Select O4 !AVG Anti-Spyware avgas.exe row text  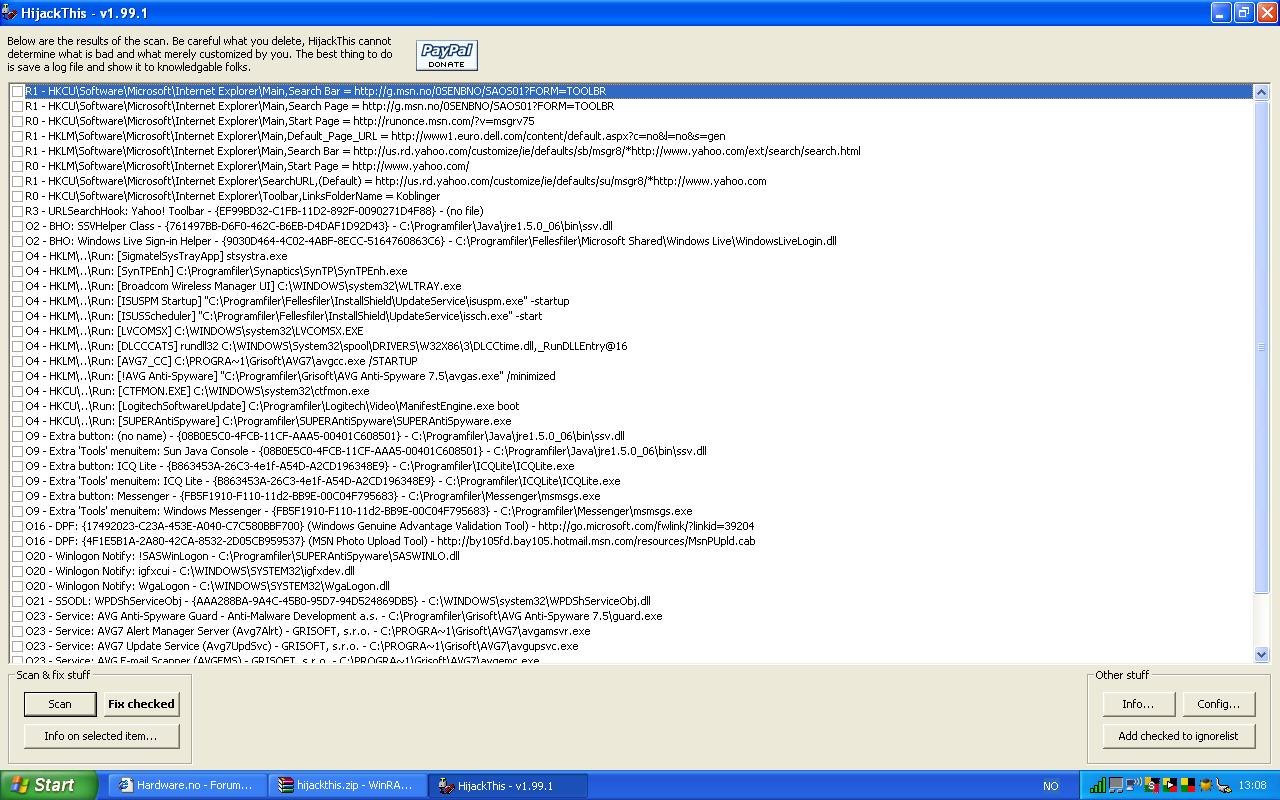(x=291, y=376)
